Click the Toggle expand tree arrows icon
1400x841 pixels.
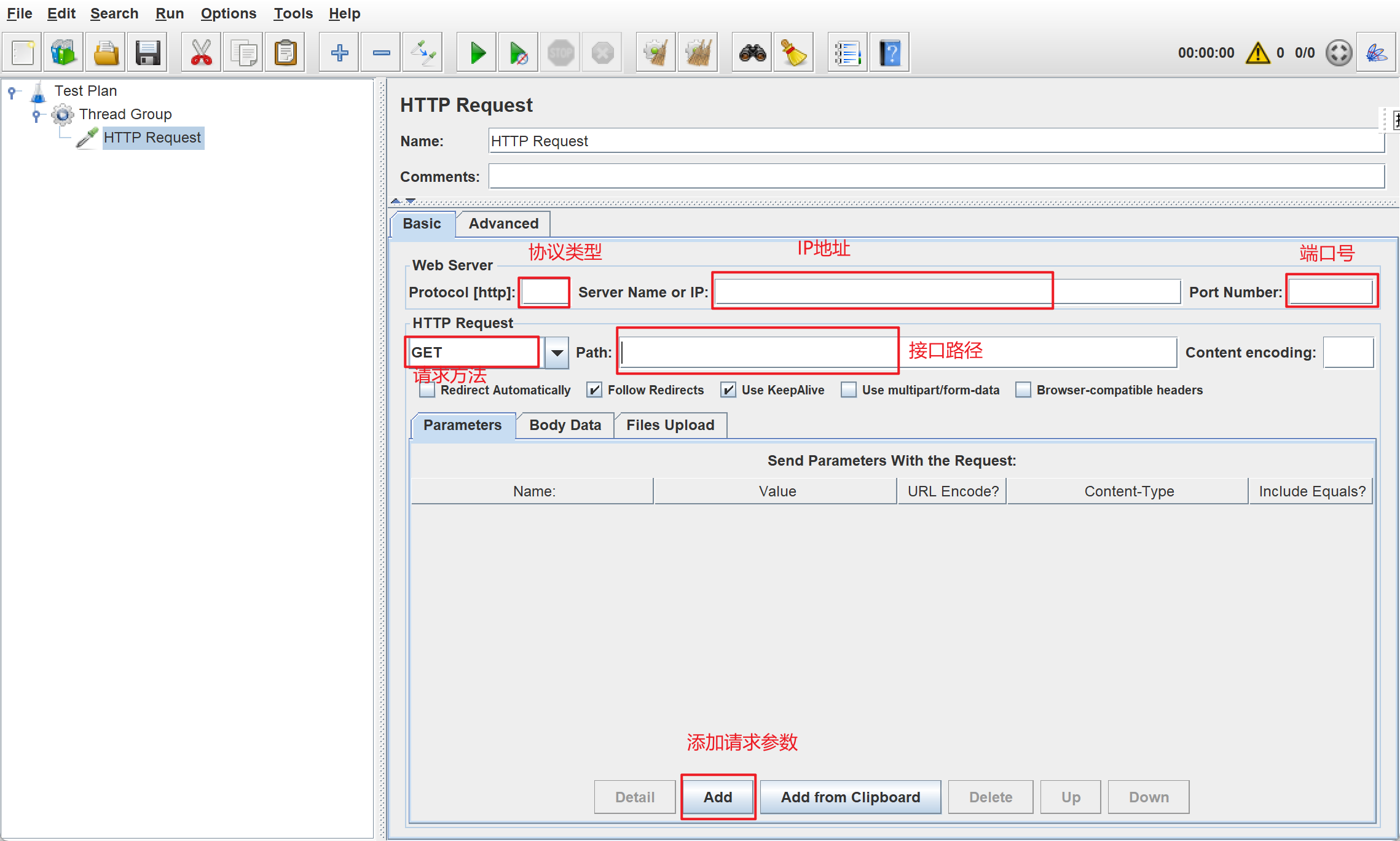click(423, 53)
